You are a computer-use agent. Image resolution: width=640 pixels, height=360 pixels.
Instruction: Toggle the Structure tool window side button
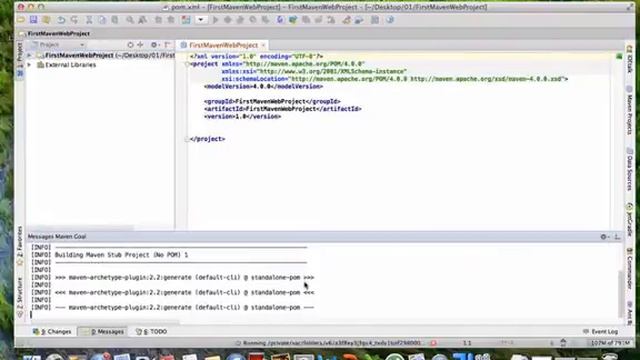pos(20,297)
